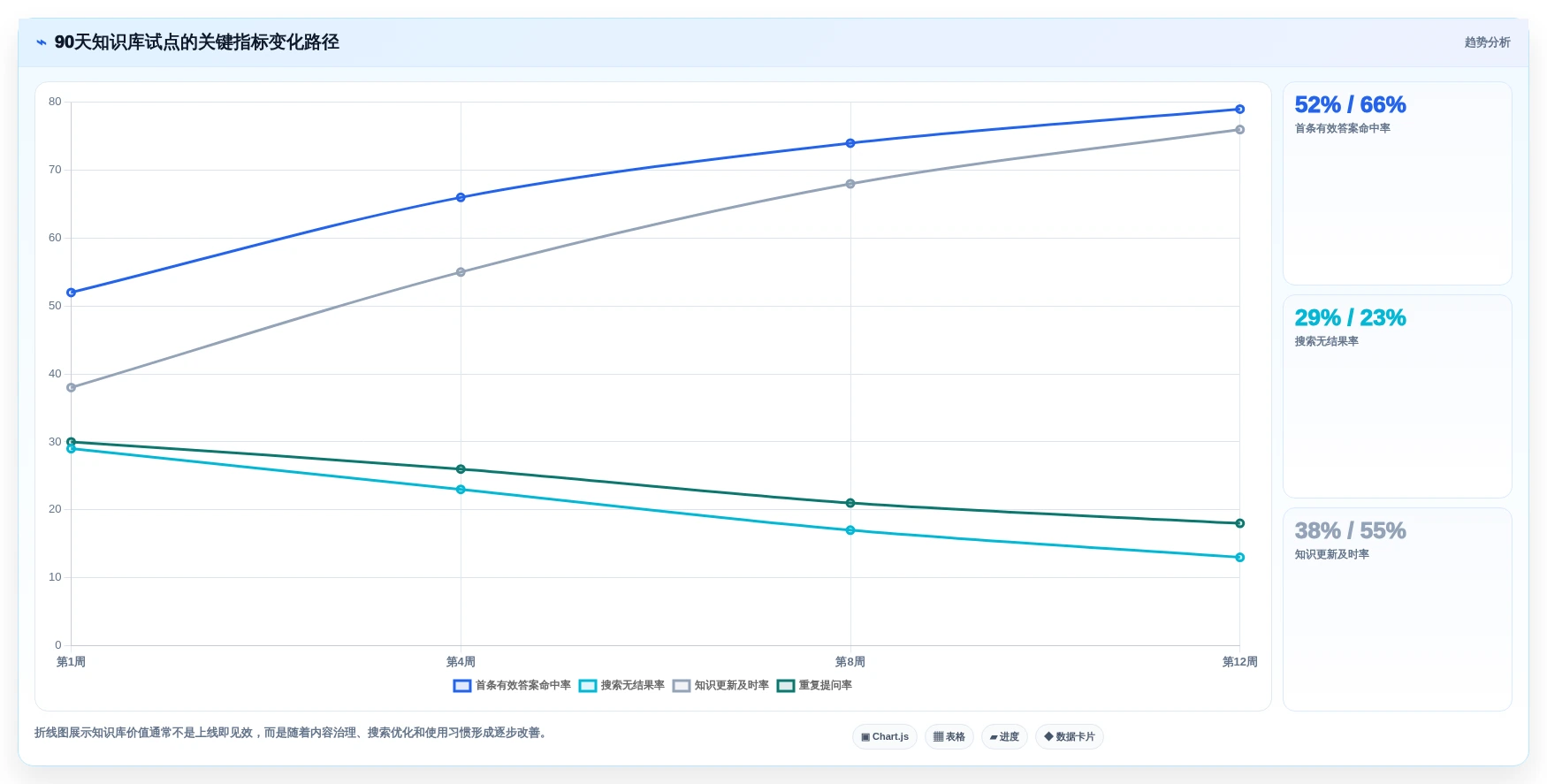Click the gray legend swatch for 知识更新及时率

[682, 686]
